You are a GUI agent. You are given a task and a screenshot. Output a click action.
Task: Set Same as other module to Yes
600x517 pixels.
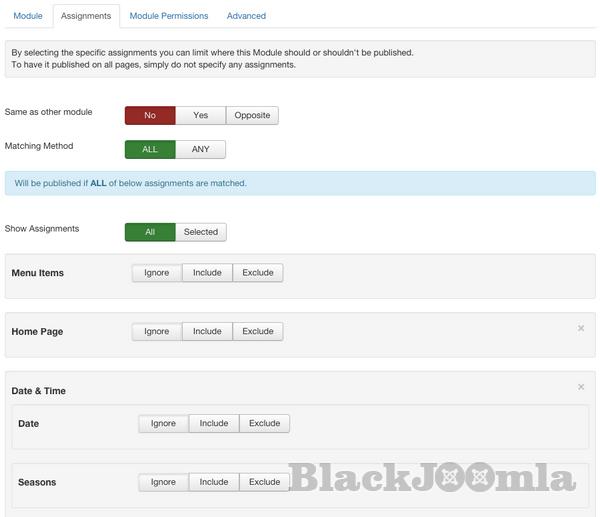(x=200, y=115)
